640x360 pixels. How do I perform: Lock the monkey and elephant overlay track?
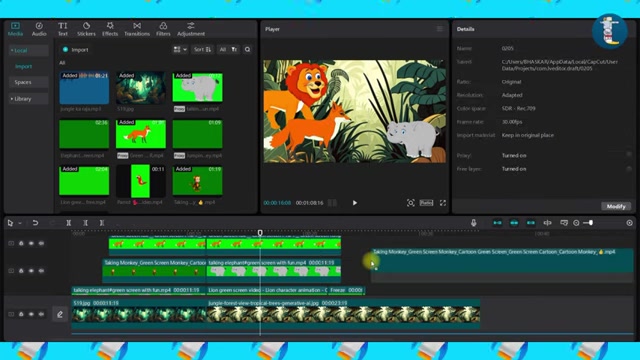click(x=21, y=271)
